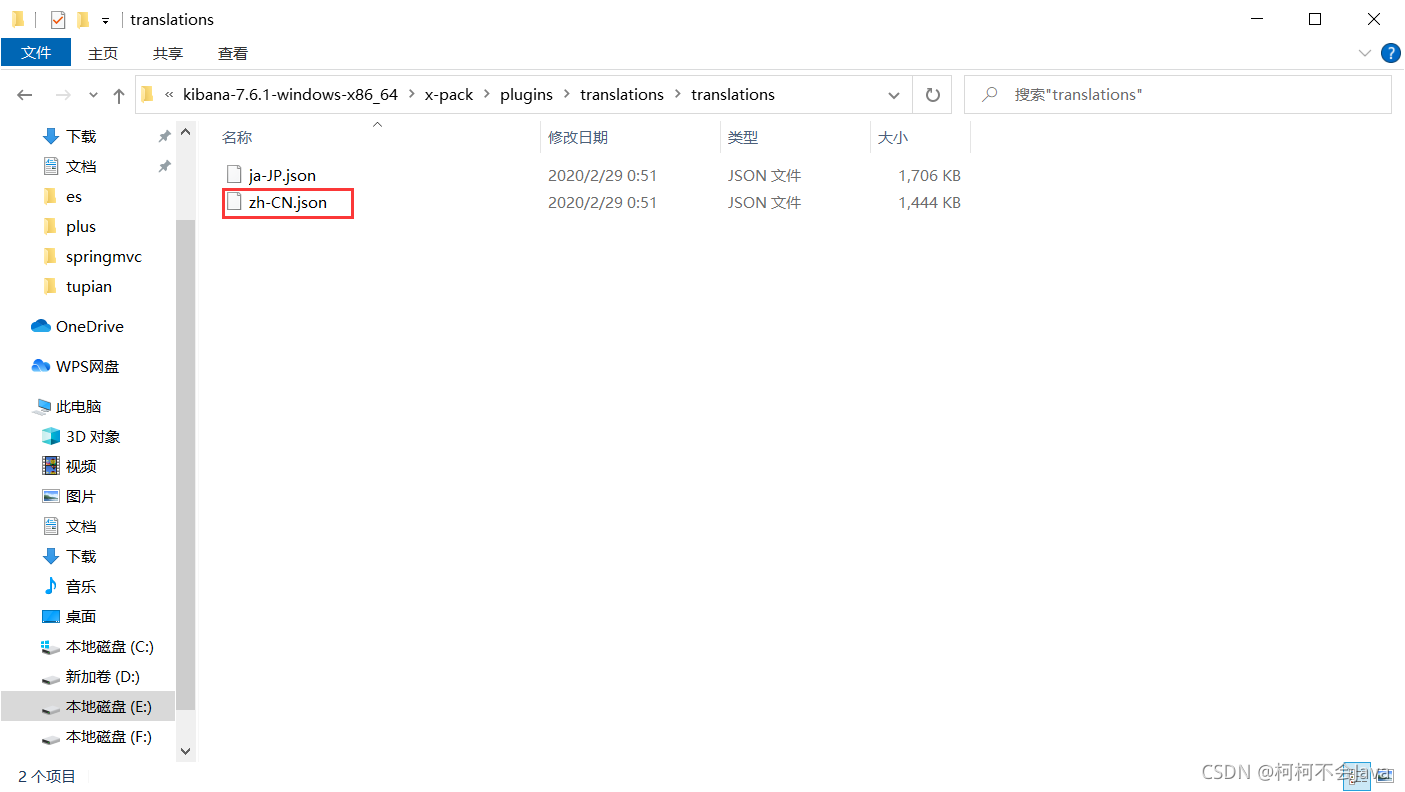
Task: Click the 1,444 KB size cell
Action: point(929,202)
